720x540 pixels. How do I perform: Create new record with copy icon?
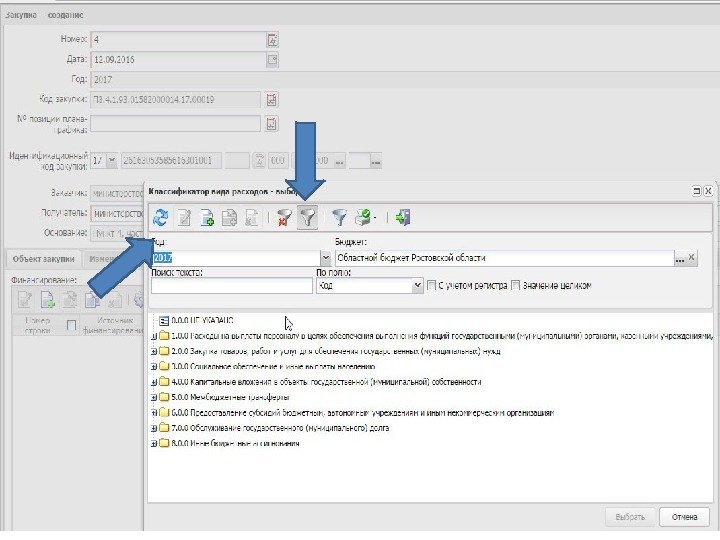coord(229,217)
